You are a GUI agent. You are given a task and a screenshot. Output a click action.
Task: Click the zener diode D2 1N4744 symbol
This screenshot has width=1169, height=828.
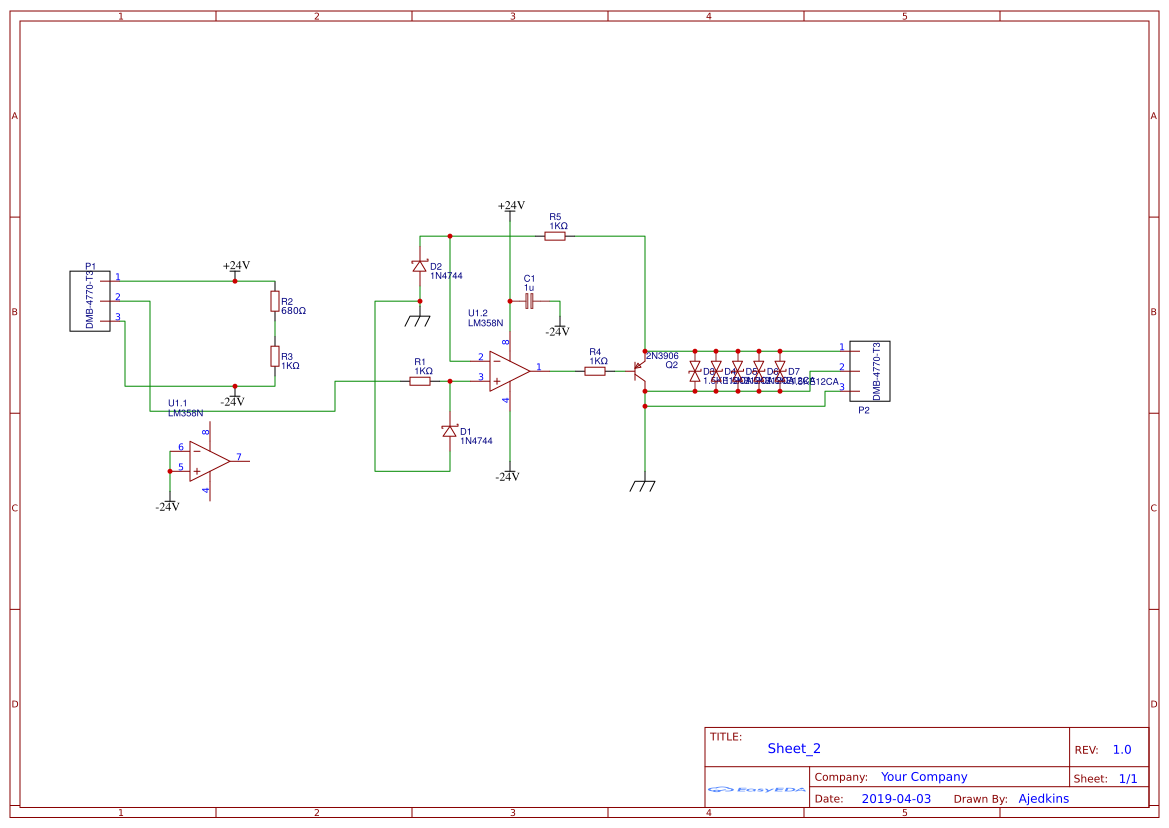point(419,265)
